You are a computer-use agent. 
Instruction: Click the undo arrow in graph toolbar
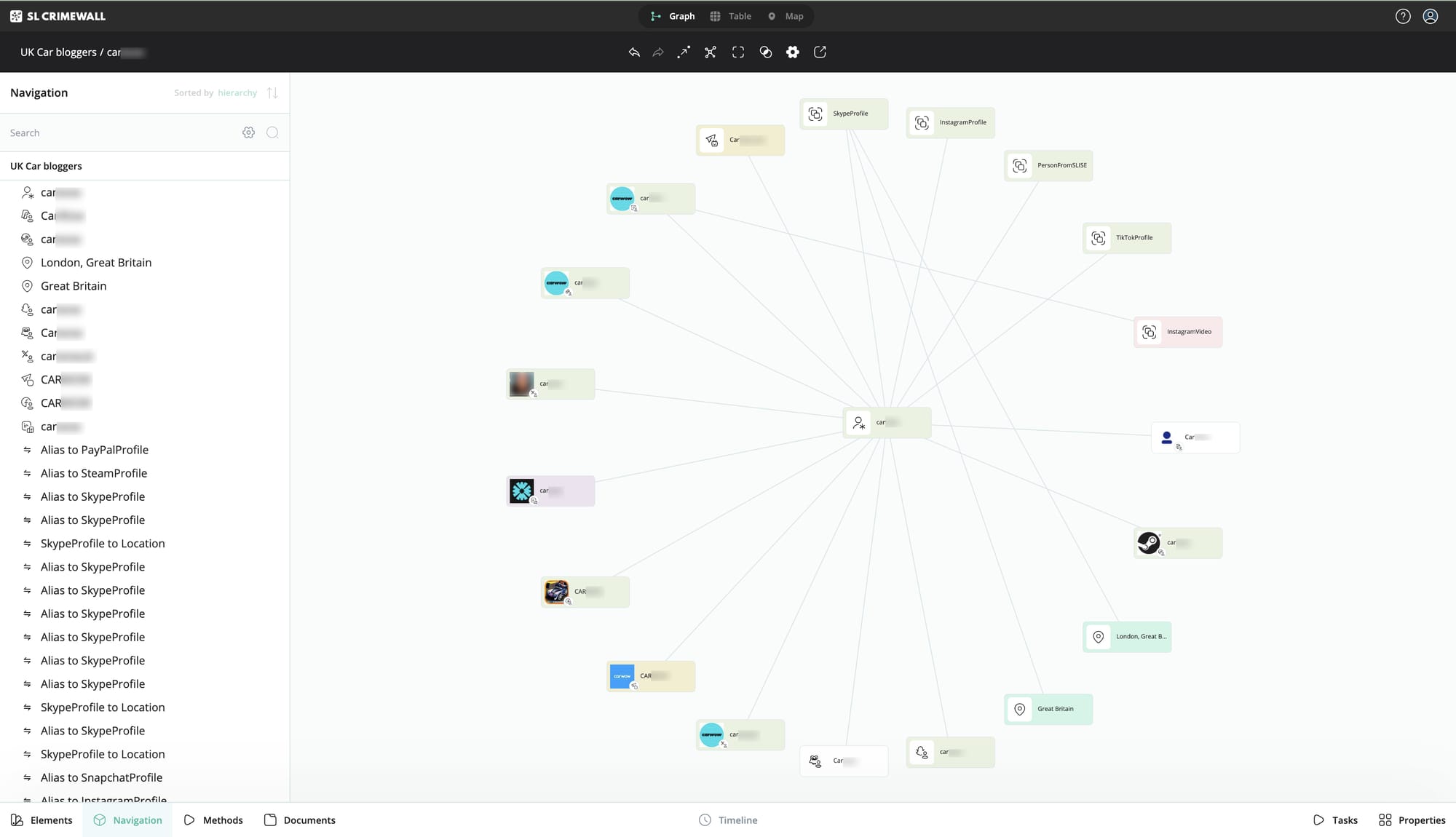coord(634,52)
